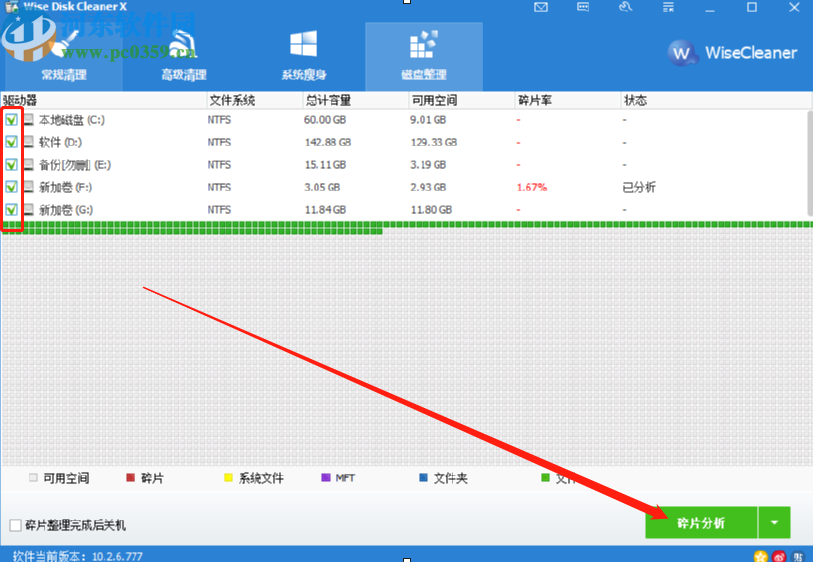Screen dimensions: 813x562
Task: Click the 系统瘦身 Windows logo icon
Action: tap(303, 44)
